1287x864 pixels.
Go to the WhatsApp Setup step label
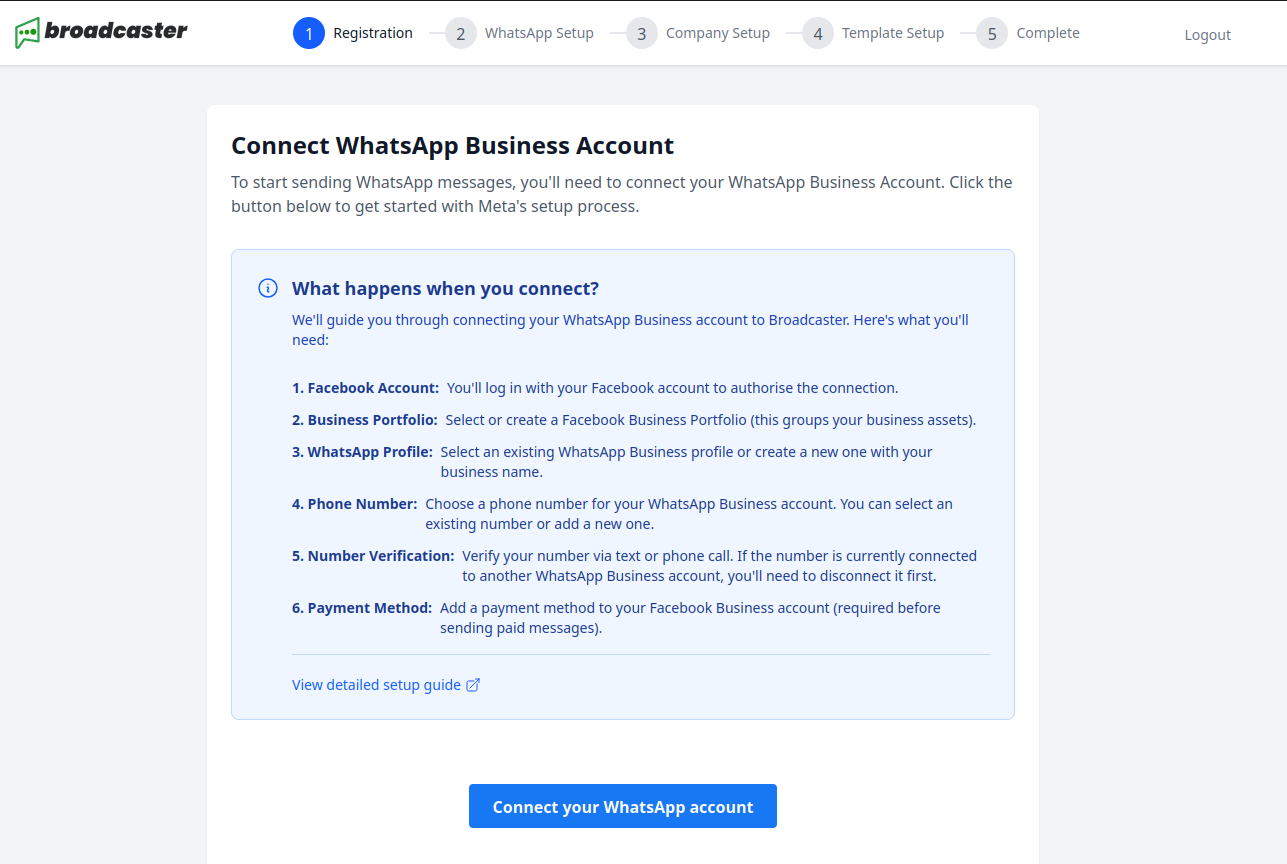click(x=539, y=33)
